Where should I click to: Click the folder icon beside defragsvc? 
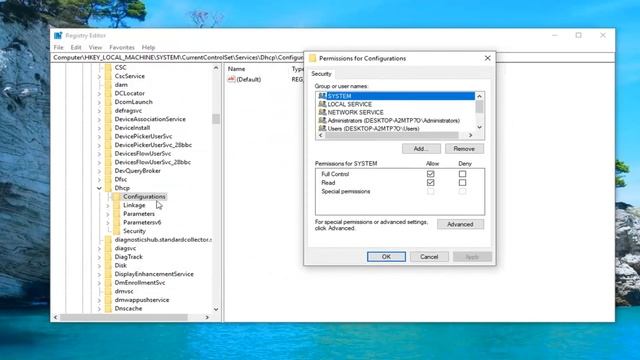(x=108, y=110)
